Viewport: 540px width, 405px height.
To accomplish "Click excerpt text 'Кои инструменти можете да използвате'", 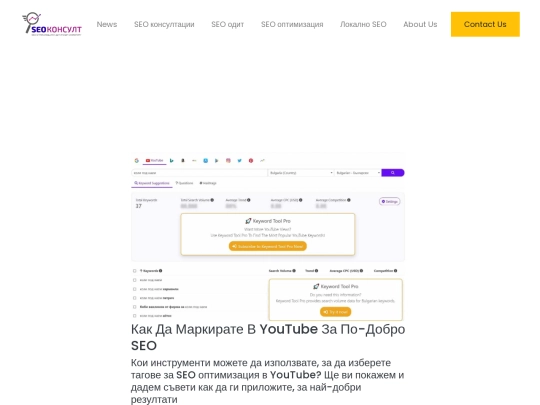I will (x=268, y=381).
